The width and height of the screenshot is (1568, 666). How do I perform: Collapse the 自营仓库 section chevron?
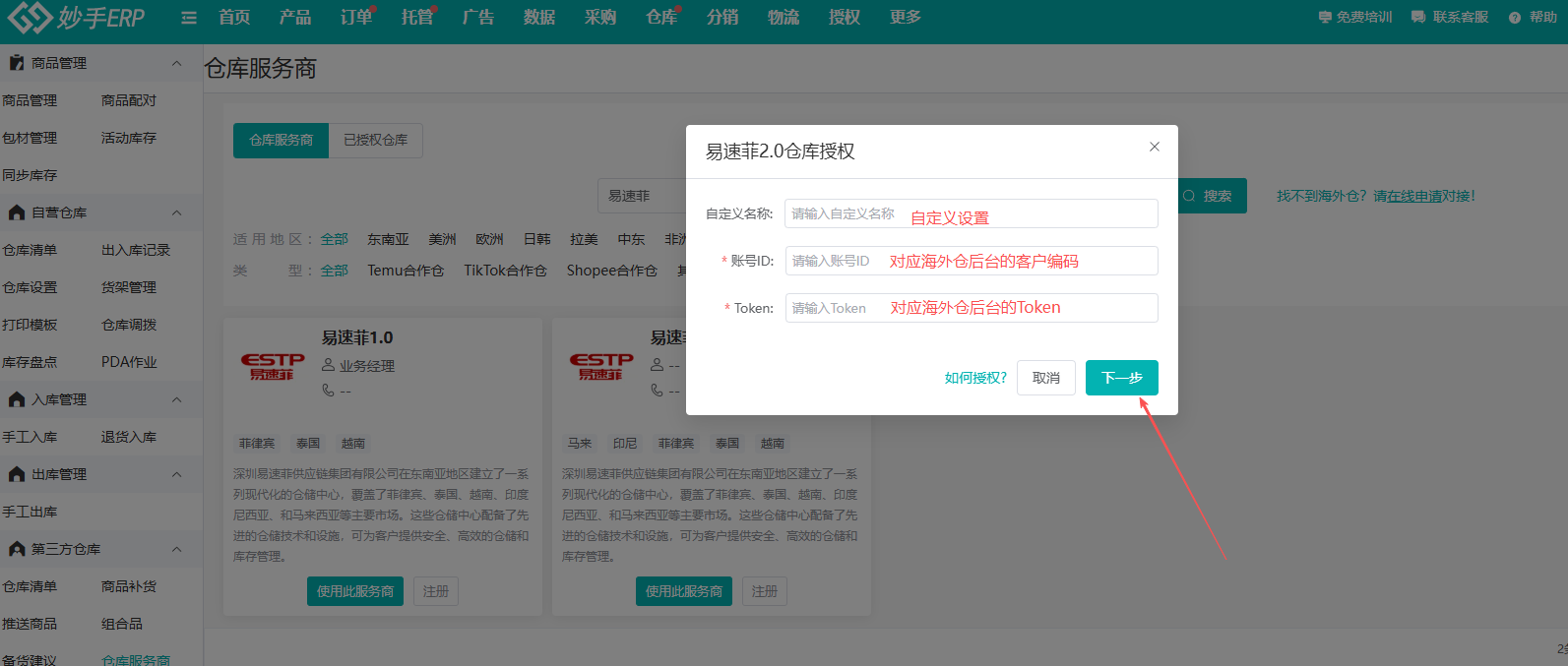point(177,212)
